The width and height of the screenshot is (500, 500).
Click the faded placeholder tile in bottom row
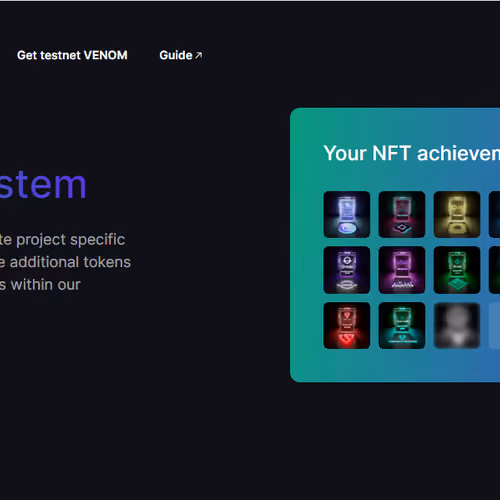(x=494, y=326)
